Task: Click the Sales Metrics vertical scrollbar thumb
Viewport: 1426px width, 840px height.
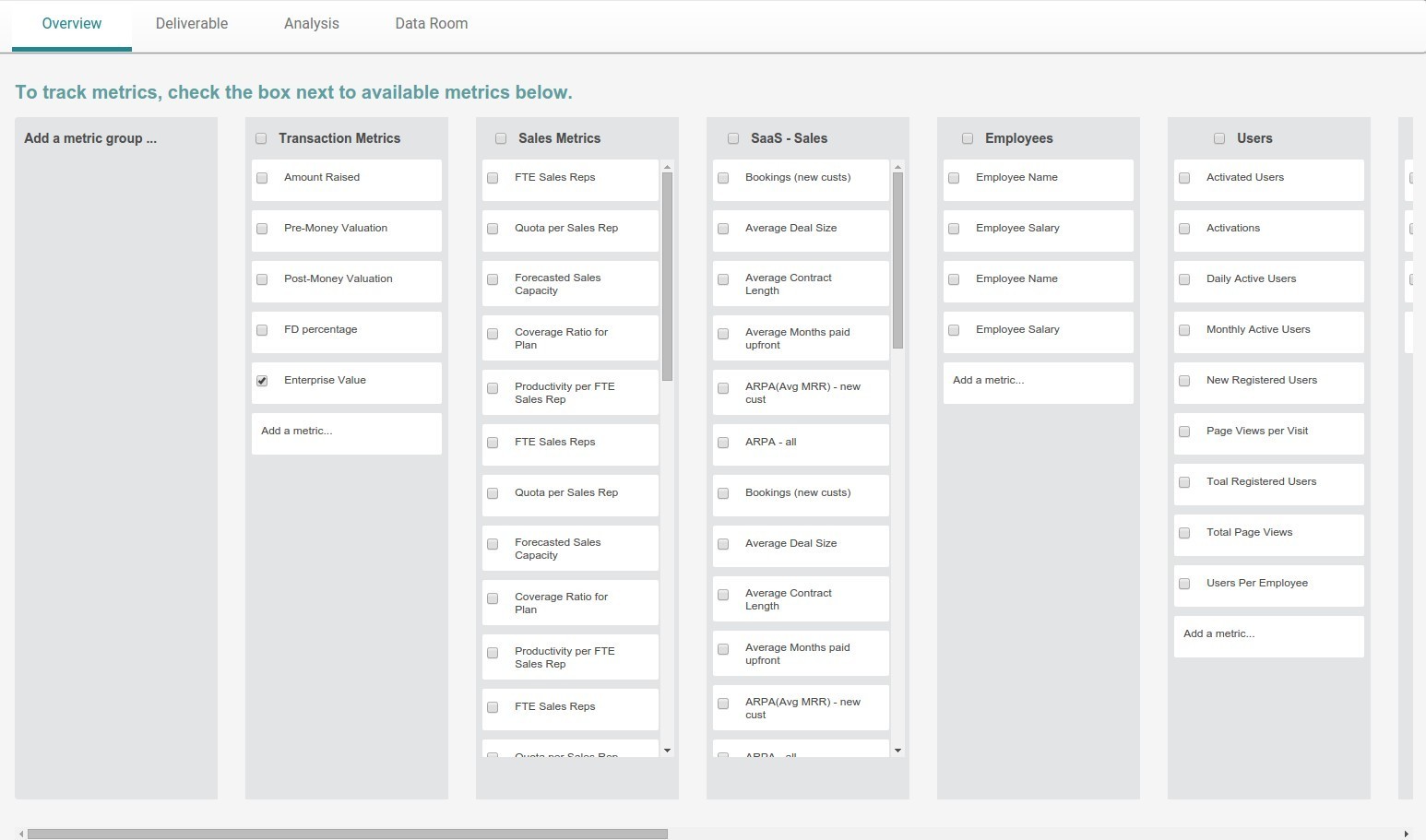Action: coord(667,277)
